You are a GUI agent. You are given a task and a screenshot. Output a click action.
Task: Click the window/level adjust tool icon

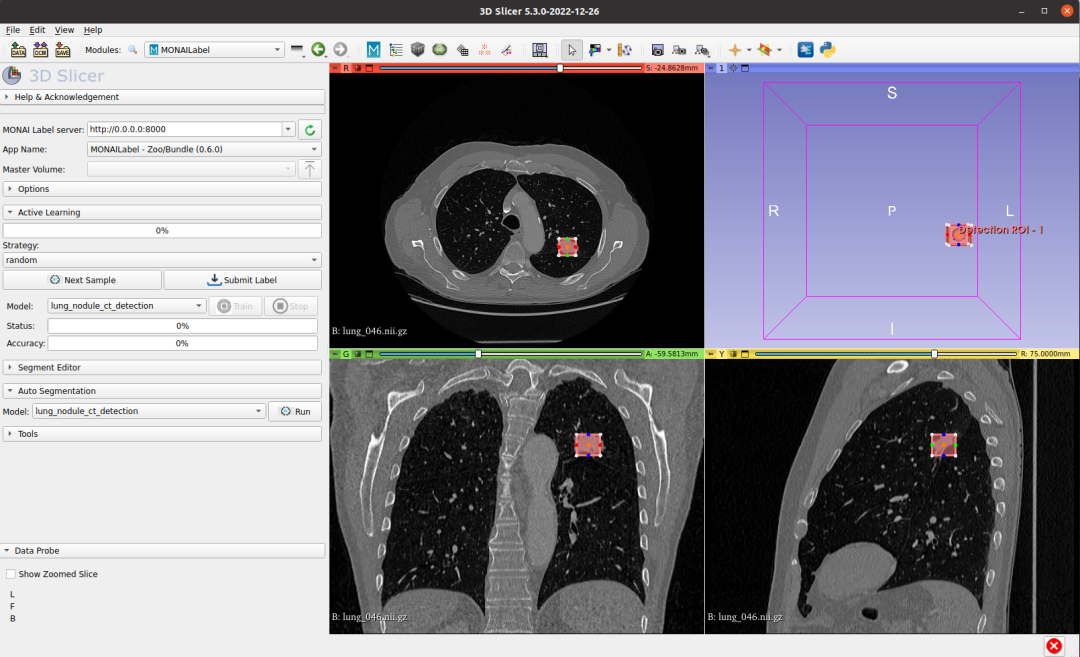point(594,50)
